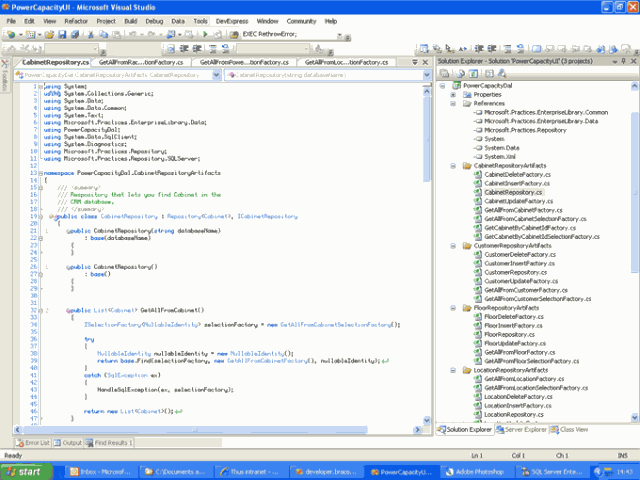
Task: Click the Cut scissors icon
Action: 91,35
